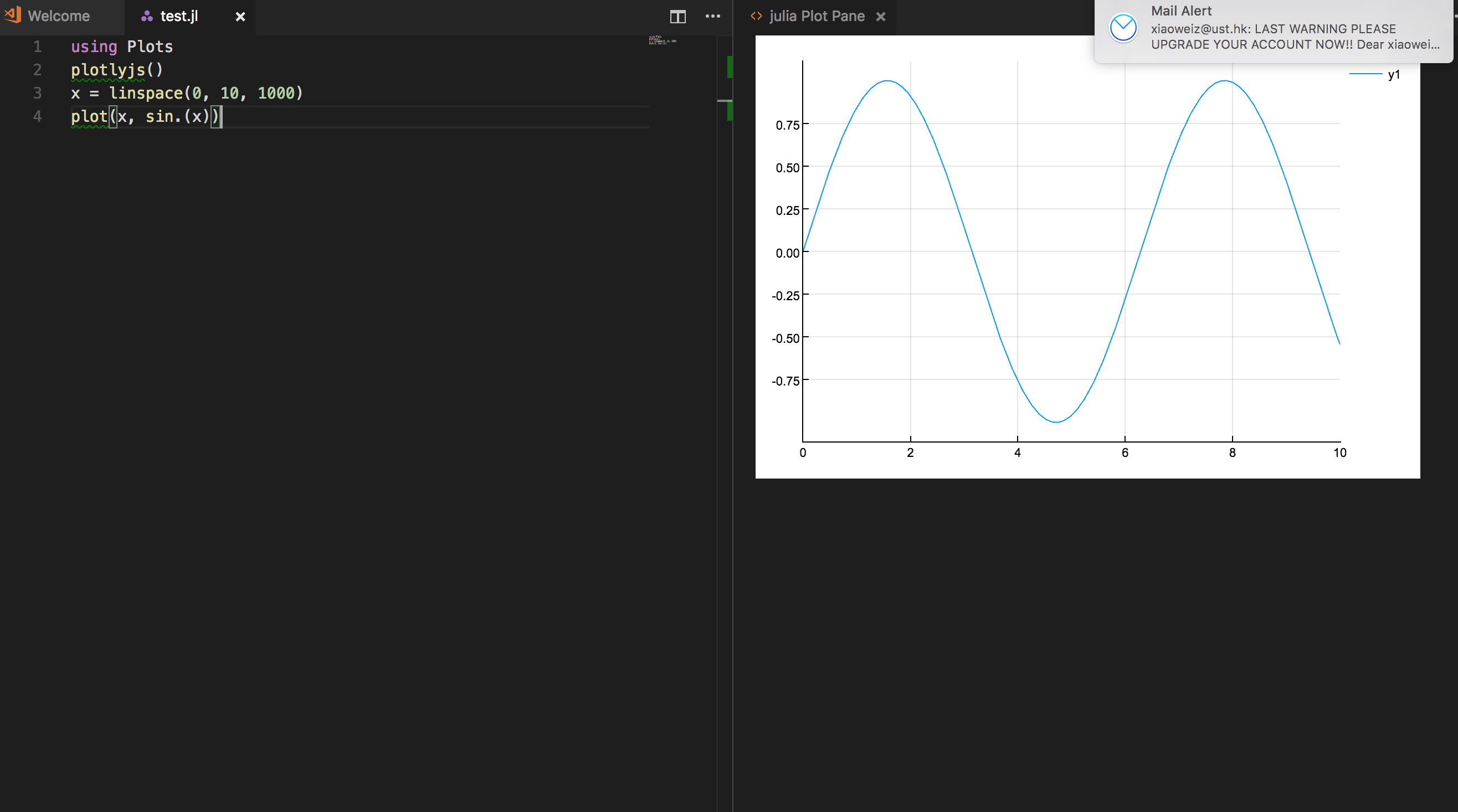
Task: Switch to the test.jl tab
Action: (178, 16)
